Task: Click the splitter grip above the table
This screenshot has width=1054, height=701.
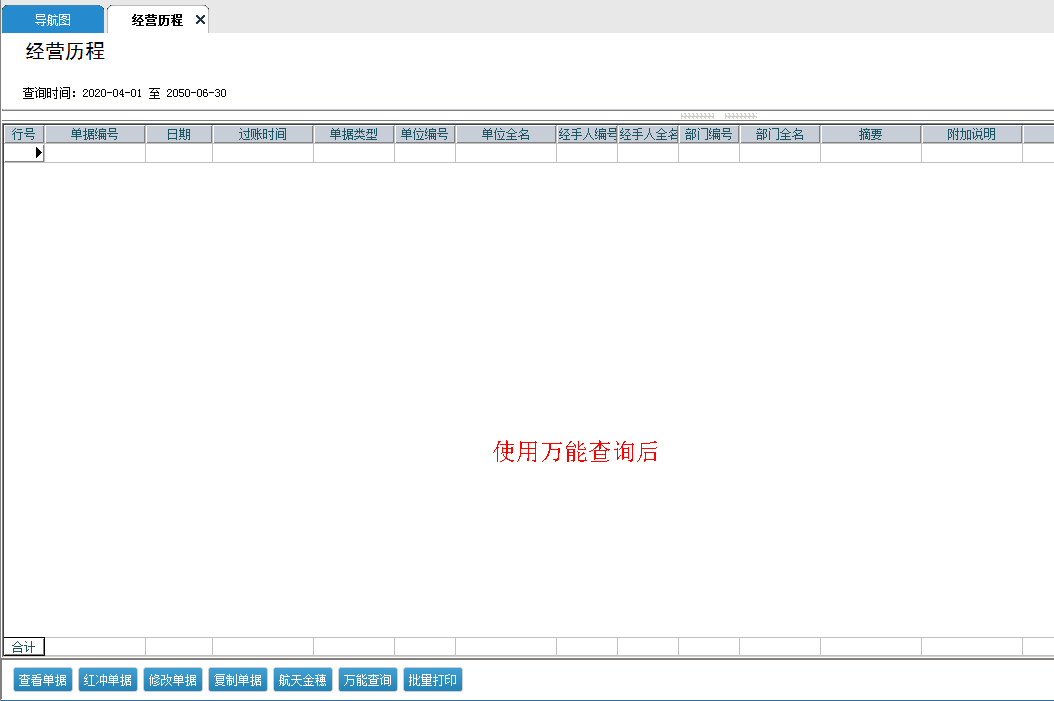Action: coord(719,116)
